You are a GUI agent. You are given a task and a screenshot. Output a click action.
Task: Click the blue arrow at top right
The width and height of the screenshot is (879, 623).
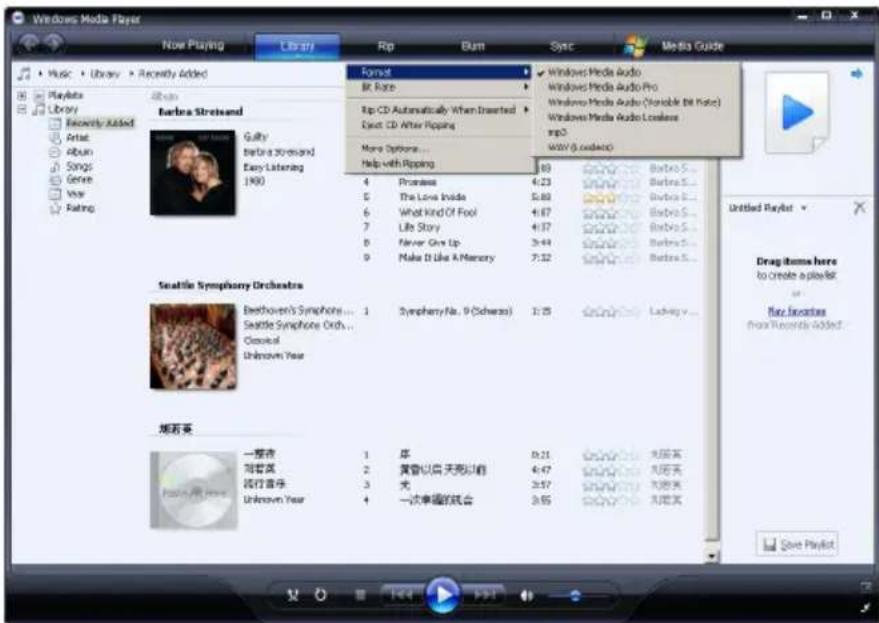coord(857,73)
